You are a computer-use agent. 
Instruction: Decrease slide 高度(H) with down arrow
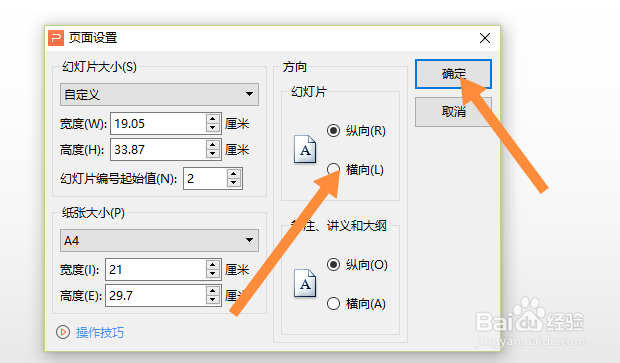213,154
